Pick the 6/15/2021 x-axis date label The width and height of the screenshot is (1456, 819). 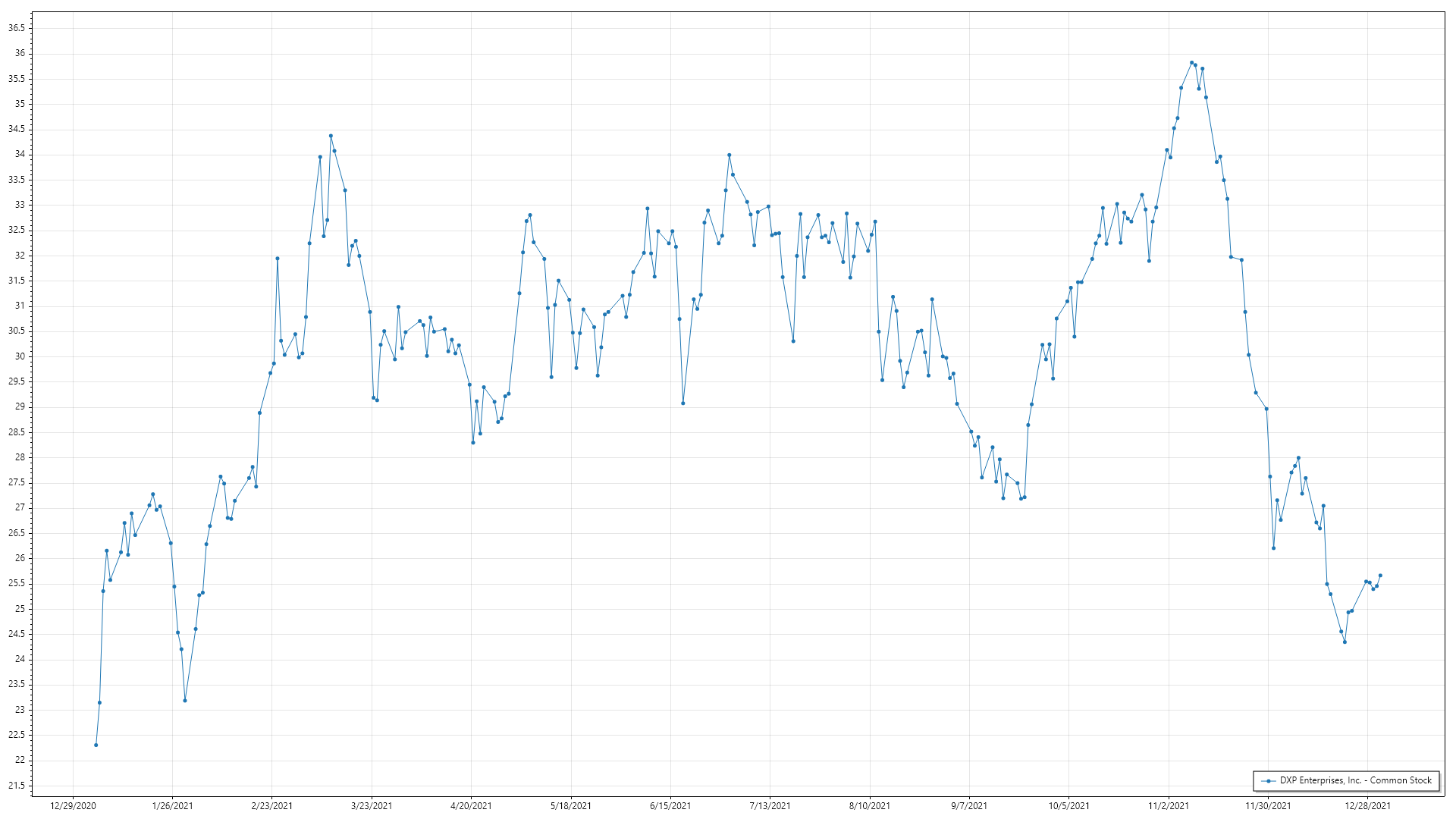coord(670,806)
